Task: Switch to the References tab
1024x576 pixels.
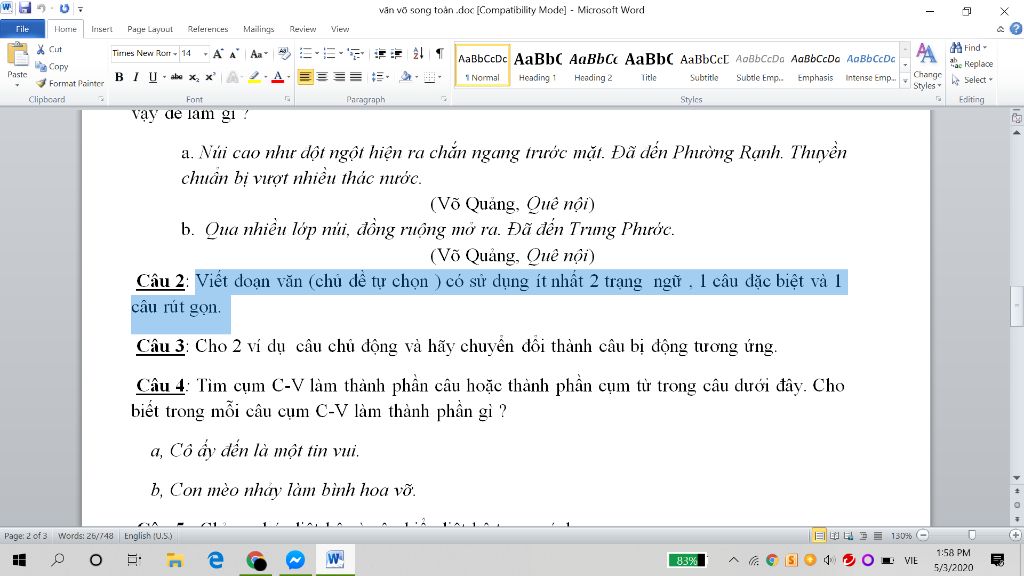Action: 208,29
